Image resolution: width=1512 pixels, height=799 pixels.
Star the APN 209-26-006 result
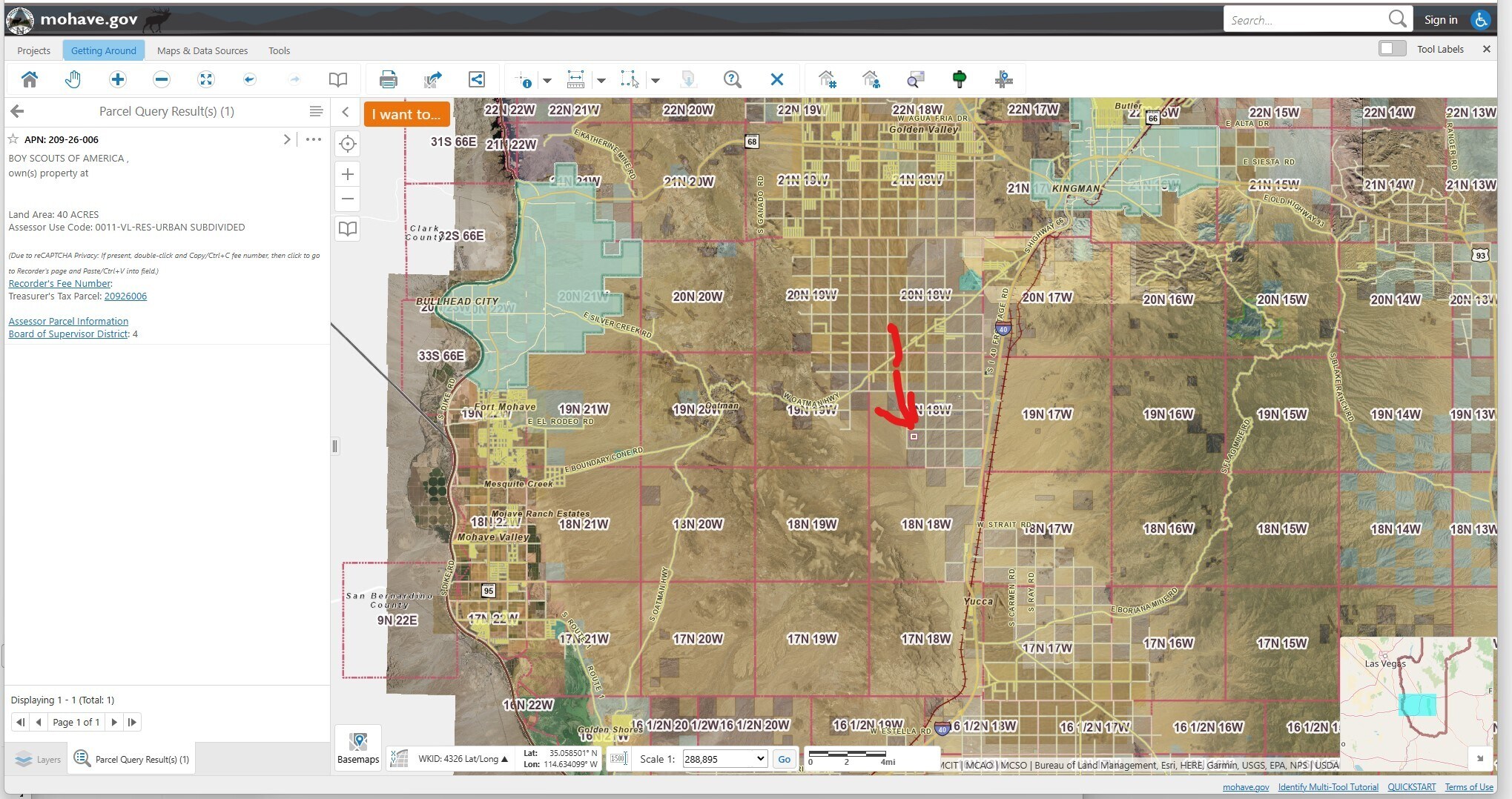pos(13,139)
